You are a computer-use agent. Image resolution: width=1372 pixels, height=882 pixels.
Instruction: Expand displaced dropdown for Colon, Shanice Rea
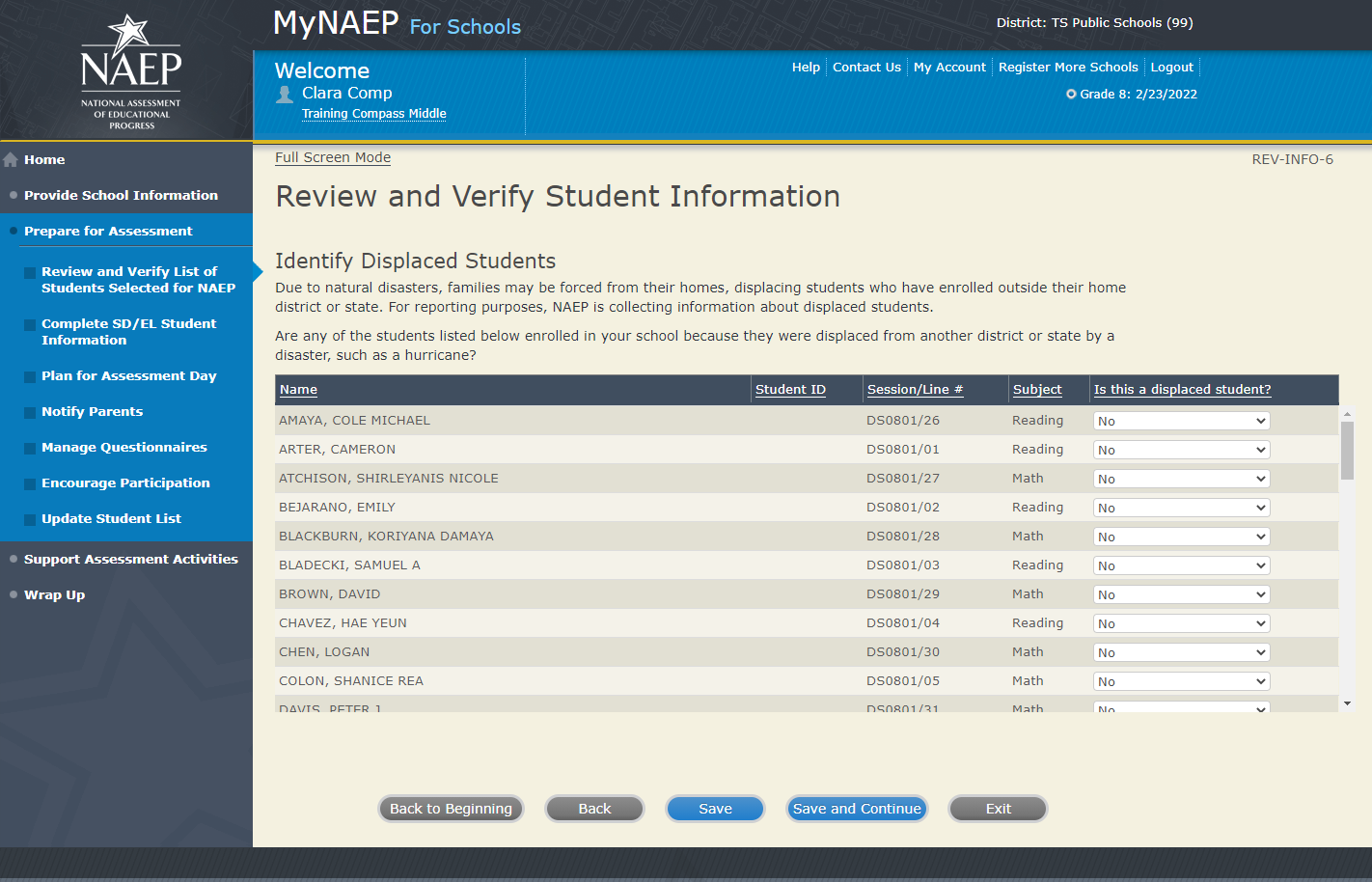pos(1181,681)
